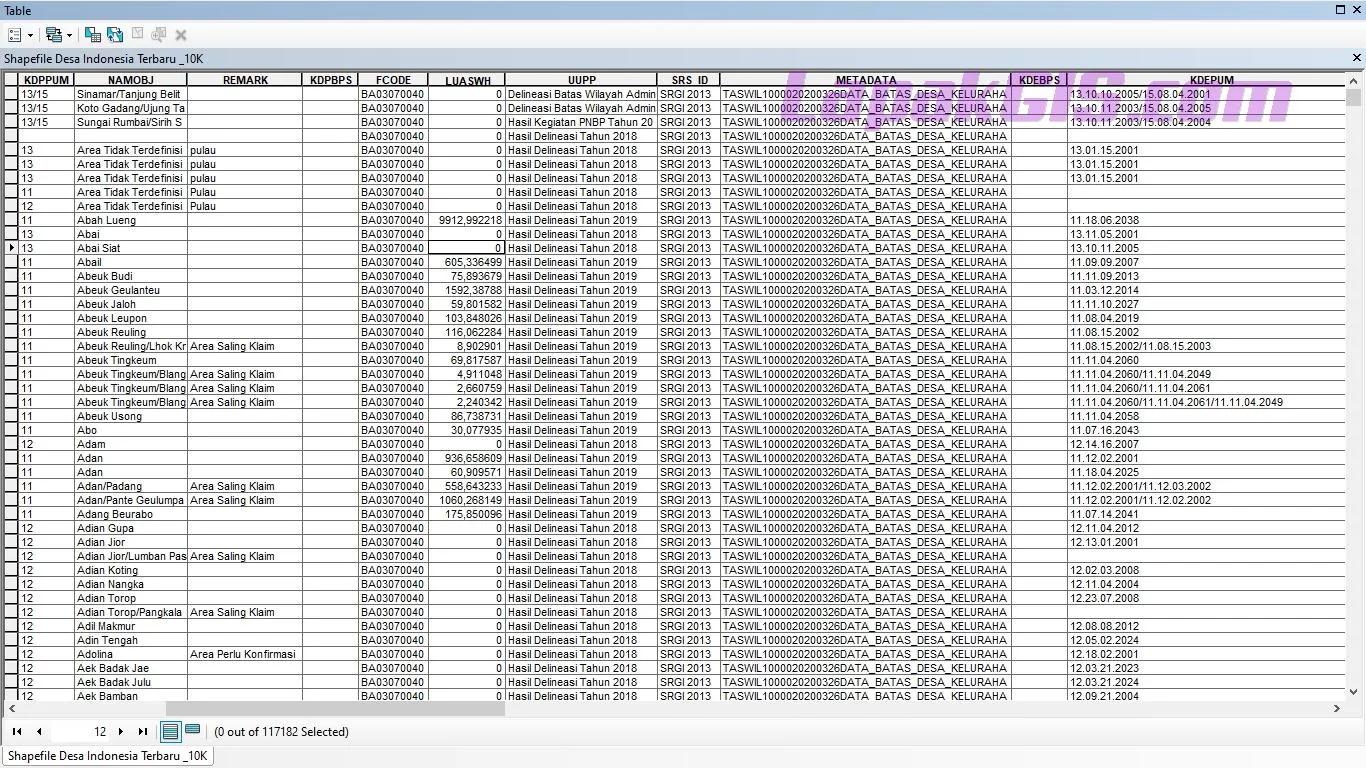Click the KDEBPS column header
The height and width of the screenshot is (768, 1366).
pyautogui.click(x=1040, y=80)
